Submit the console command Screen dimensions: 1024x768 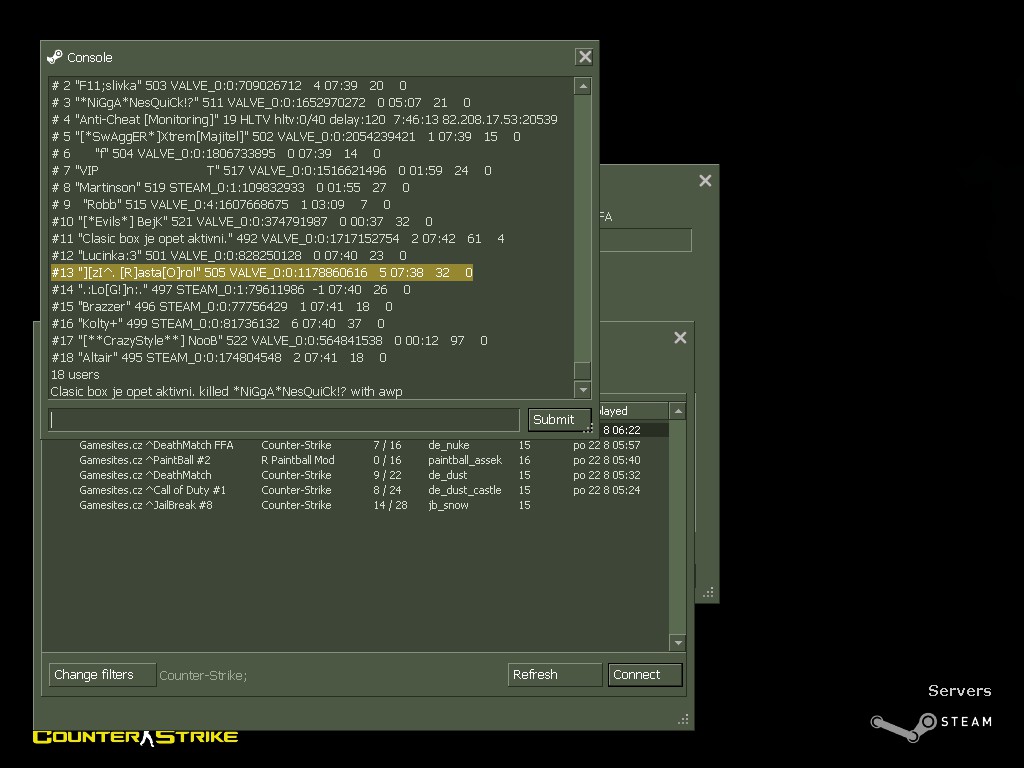[x=559, y=419]
